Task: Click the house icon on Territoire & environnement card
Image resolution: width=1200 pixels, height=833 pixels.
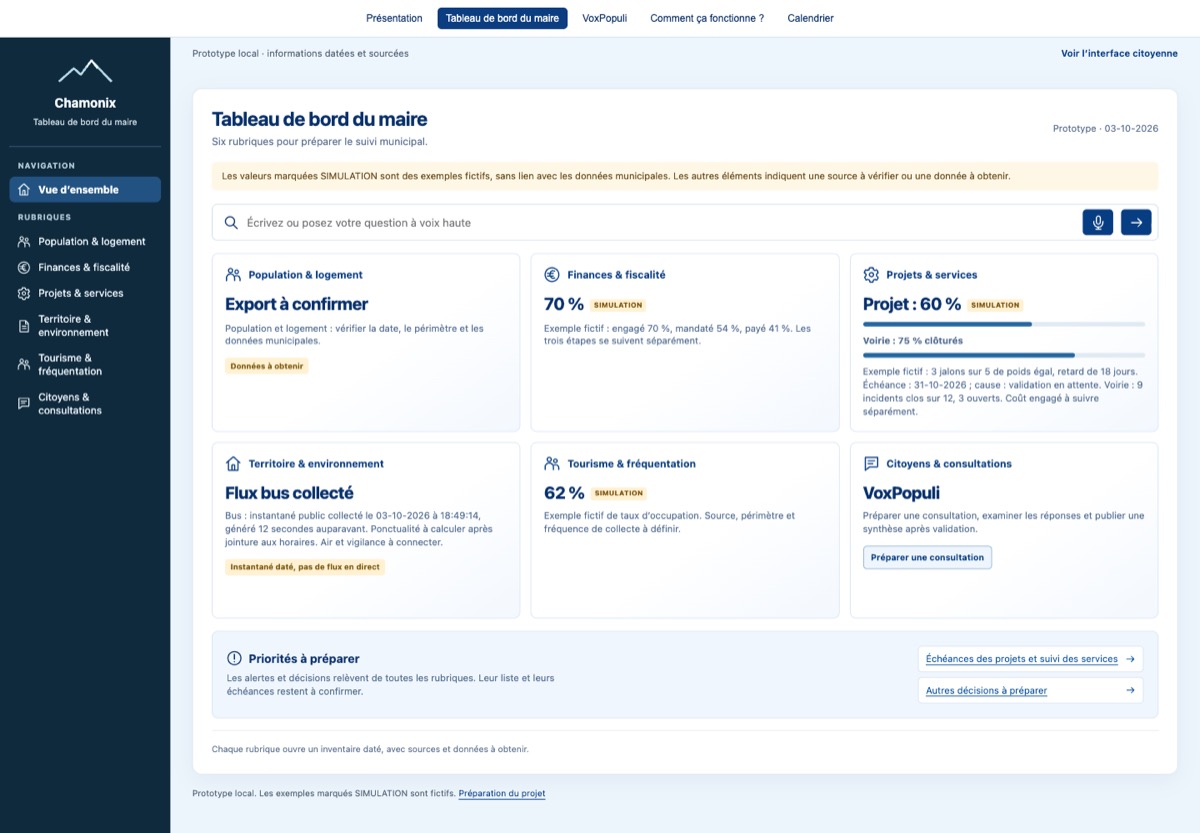Action: (233, 464)
